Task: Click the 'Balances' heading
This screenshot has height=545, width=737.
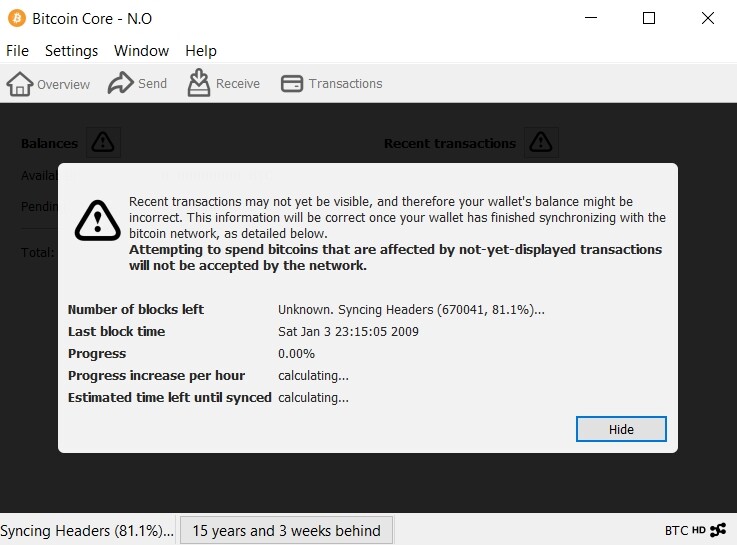Action: click(49, 143)
